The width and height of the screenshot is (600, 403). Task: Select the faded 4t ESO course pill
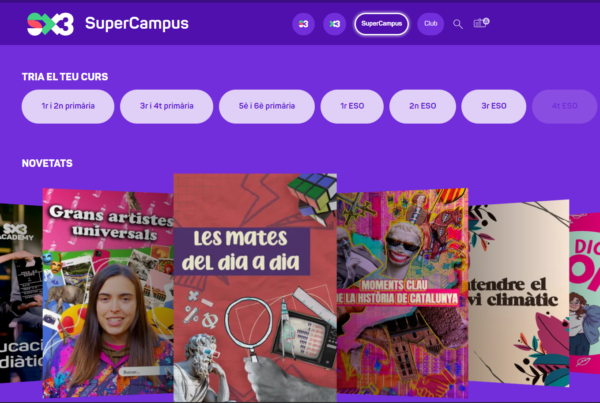(565, 106)
